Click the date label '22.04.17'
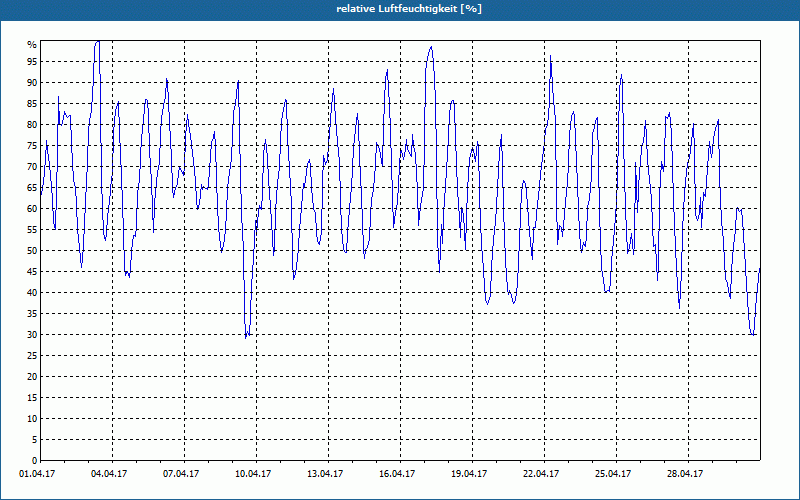Screen dimensions: 800x500 click(541, 474)
